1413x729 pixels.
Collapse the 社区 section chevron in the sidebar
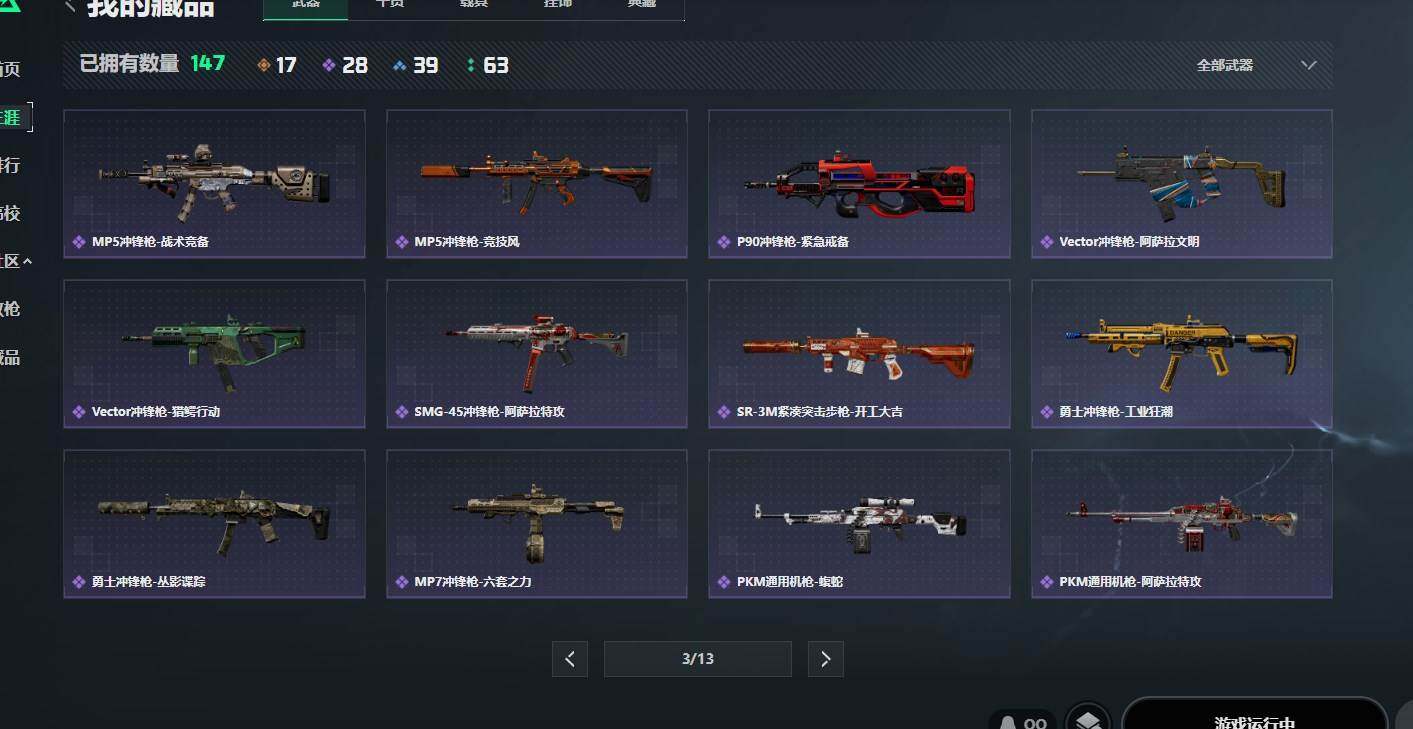[27, 261]
